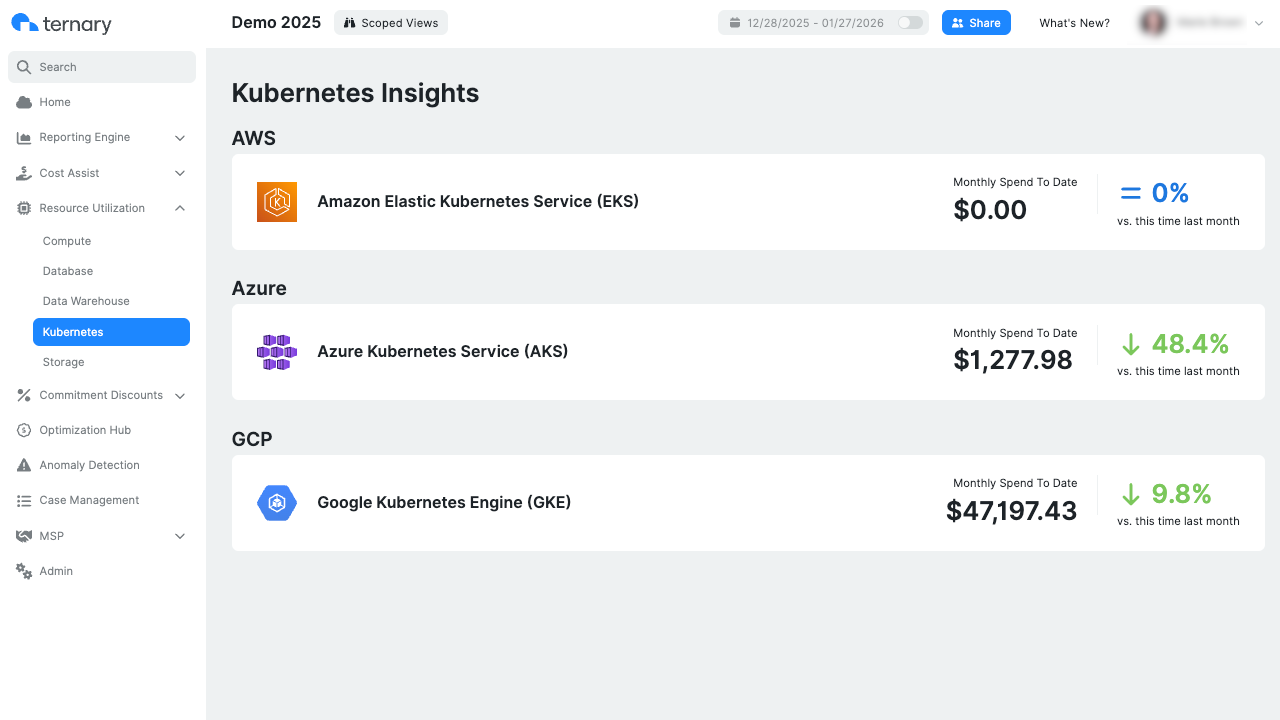Expand the Reporting Engine section
Viewport: 1280px width, 720px height.
point(180,137)
